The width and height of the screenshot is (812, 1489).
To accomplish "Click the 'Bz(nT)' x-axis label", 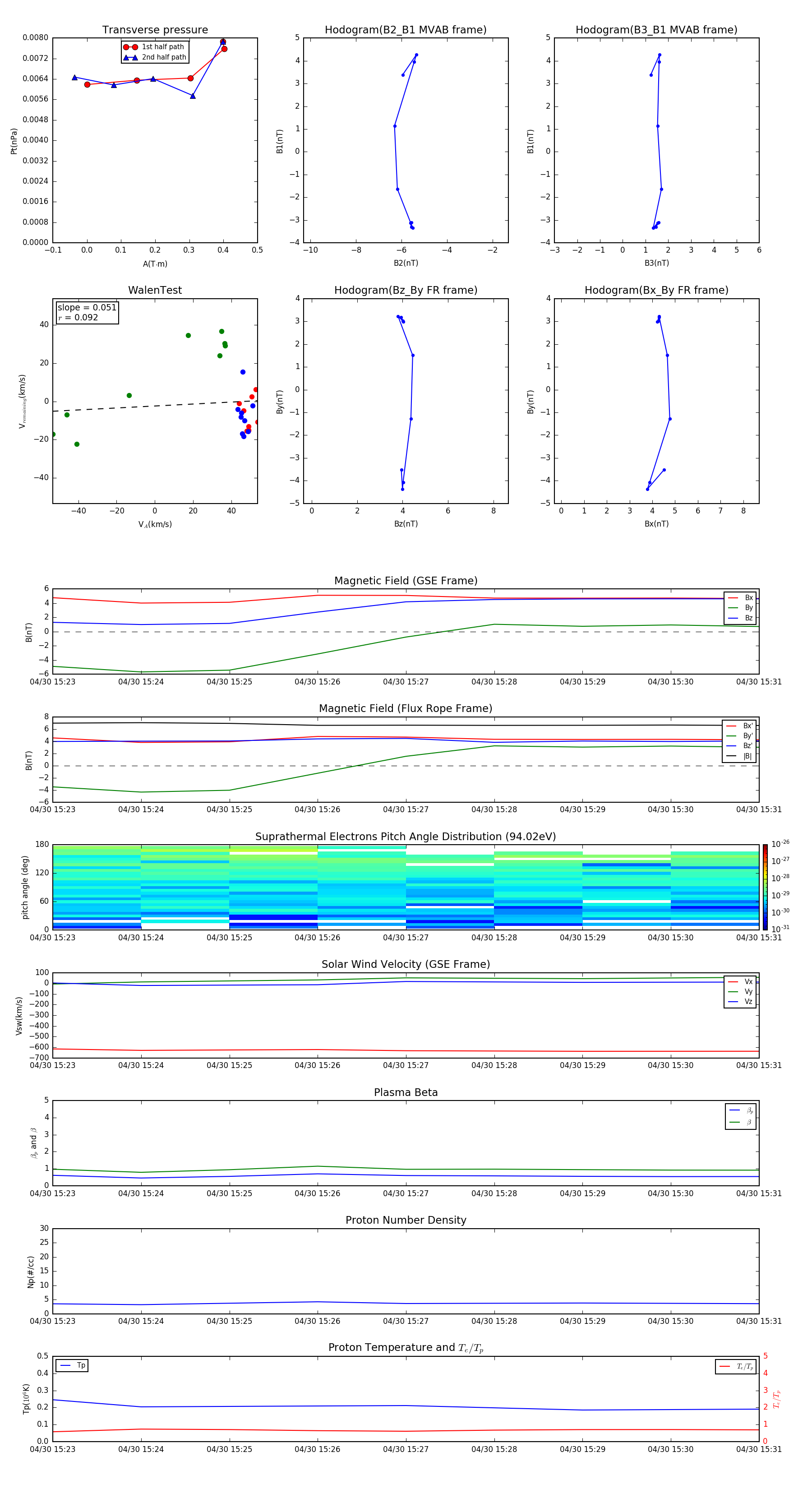I will point(406,524).
